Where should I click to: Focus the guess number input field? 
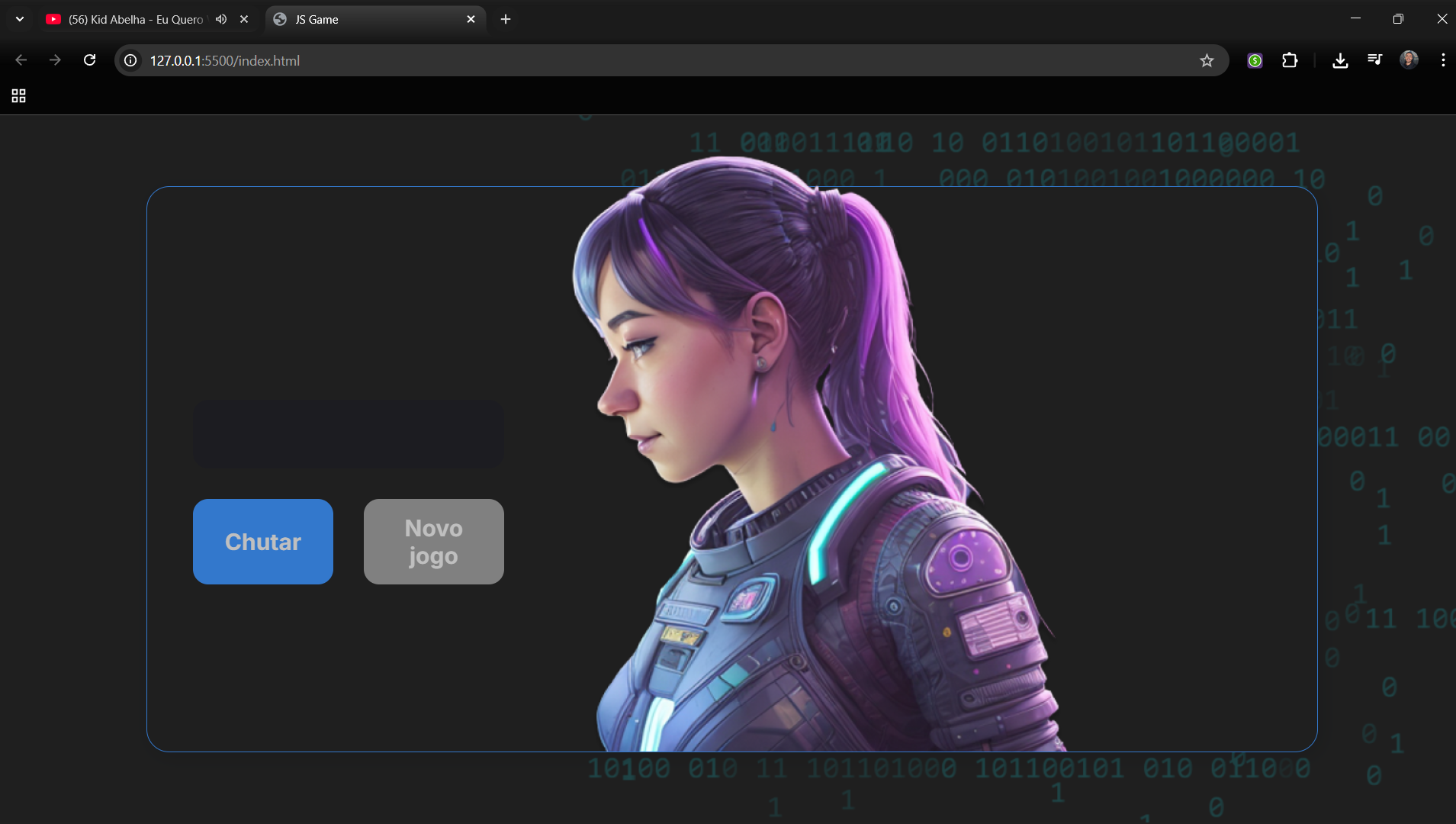349,434
